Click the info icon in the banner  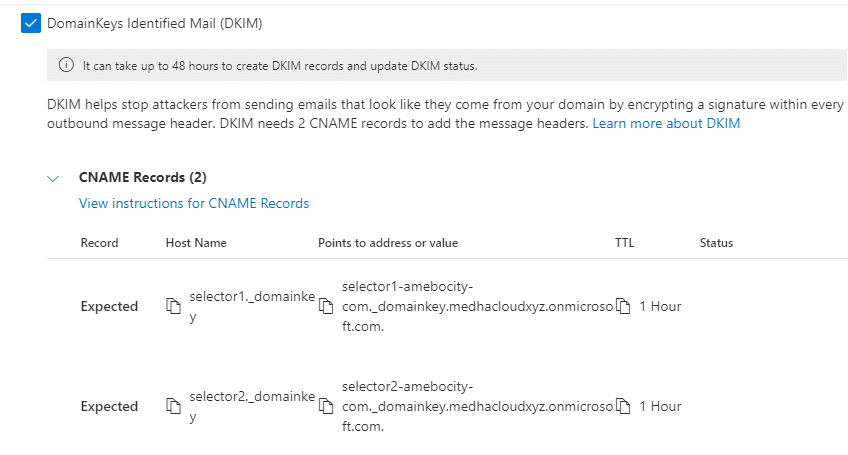[x=67, y=66]
